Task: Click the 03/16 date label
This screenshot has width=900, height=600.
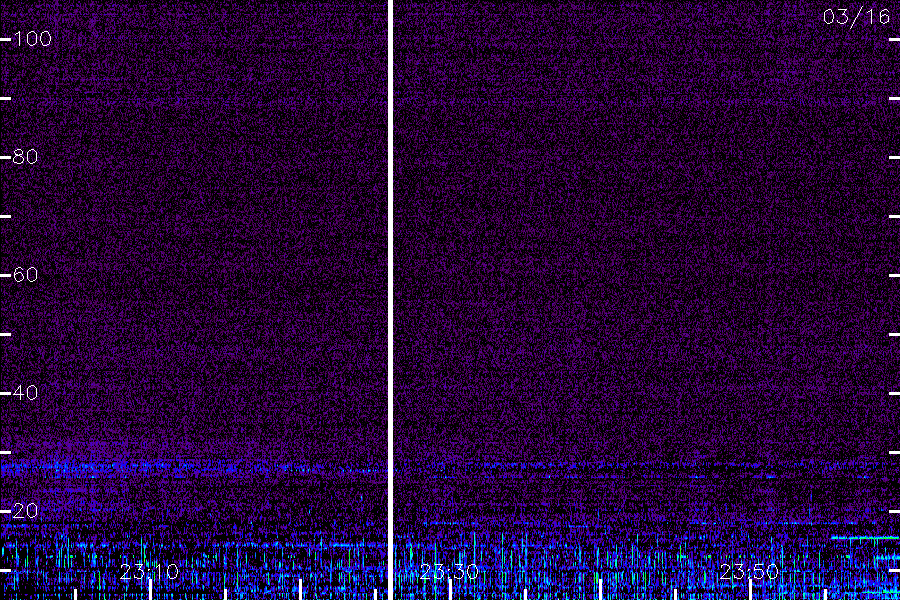Action: click(x=856, y=17)
